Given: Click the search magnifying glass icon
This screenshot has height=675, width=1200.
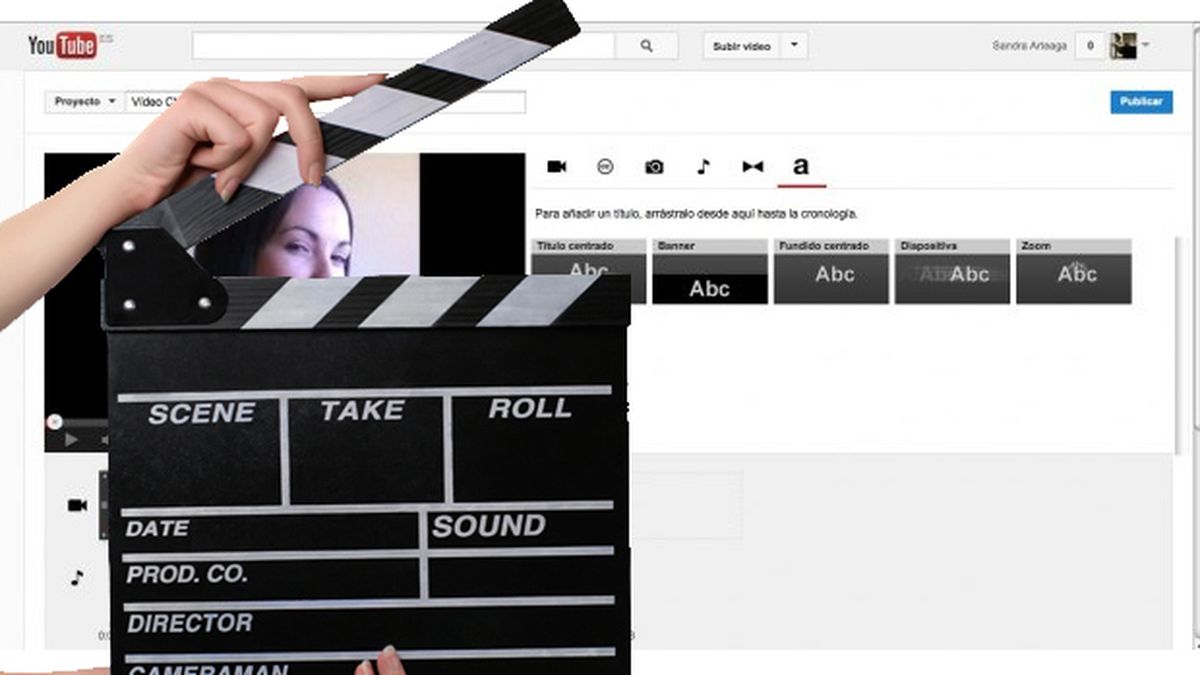Looking at the screenshot, I should tap(646, 45).
